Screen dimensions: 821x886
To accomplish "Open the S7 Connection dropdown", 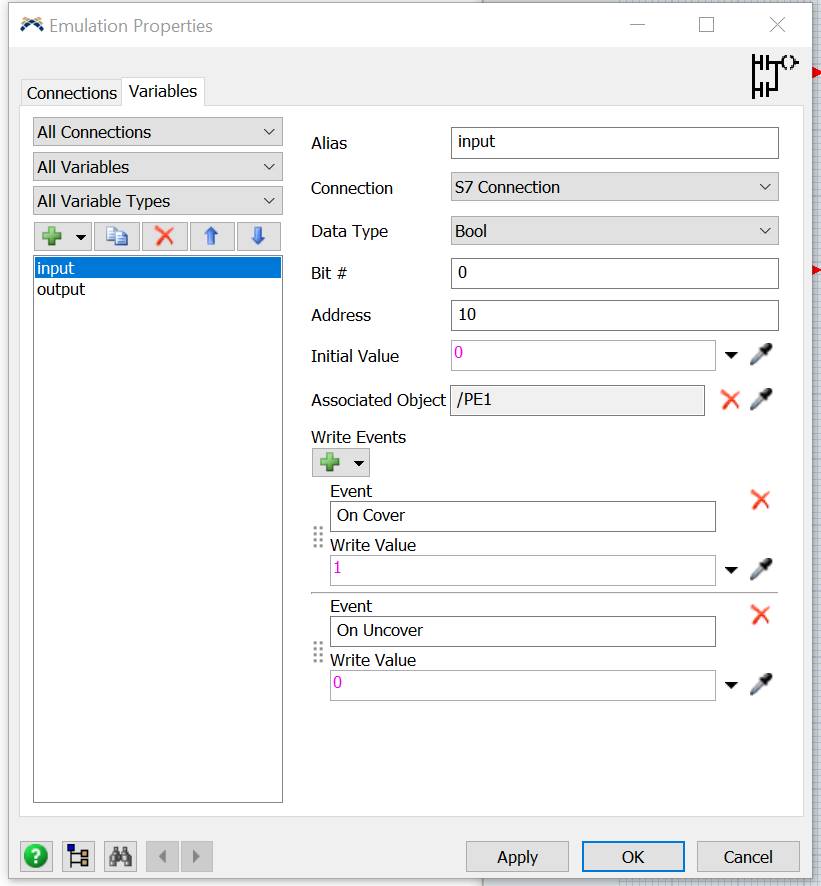I will pyautogui.click(x=614, y=187).
